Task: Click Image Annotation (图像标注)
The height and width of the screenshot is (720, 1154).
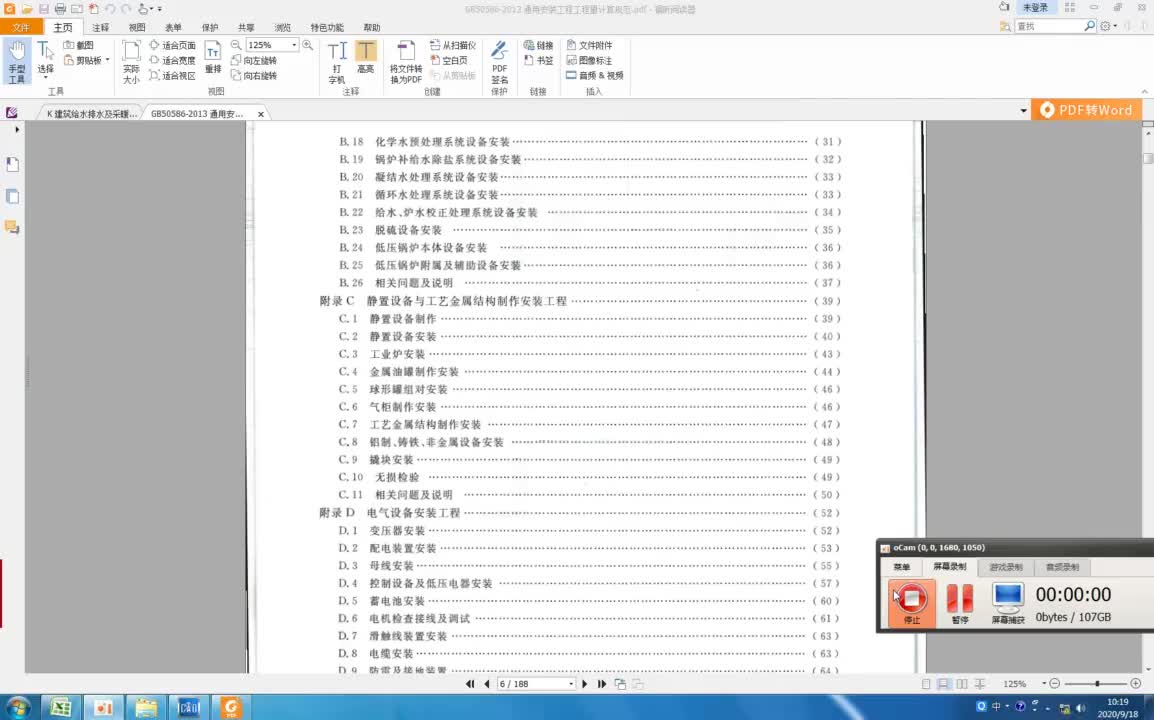Action: [589, 60]
